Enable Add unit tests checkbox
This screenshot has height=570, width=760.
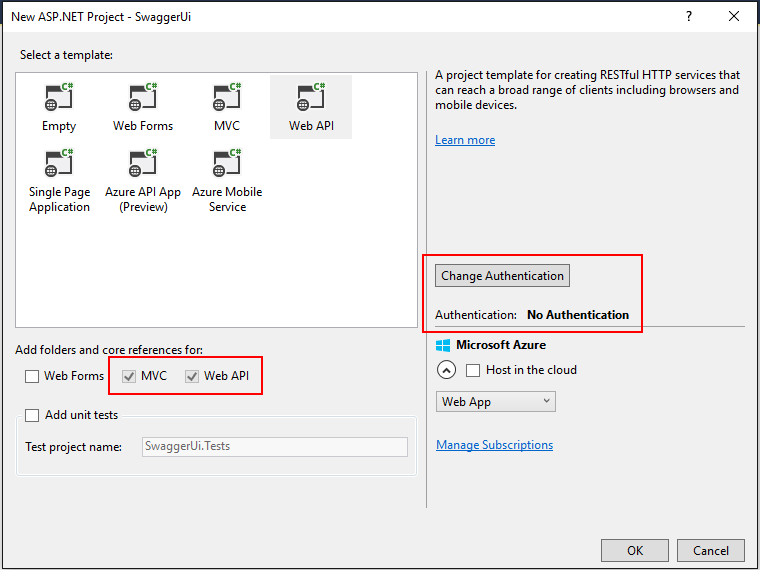pyautogui.click(x=32, y=415)
